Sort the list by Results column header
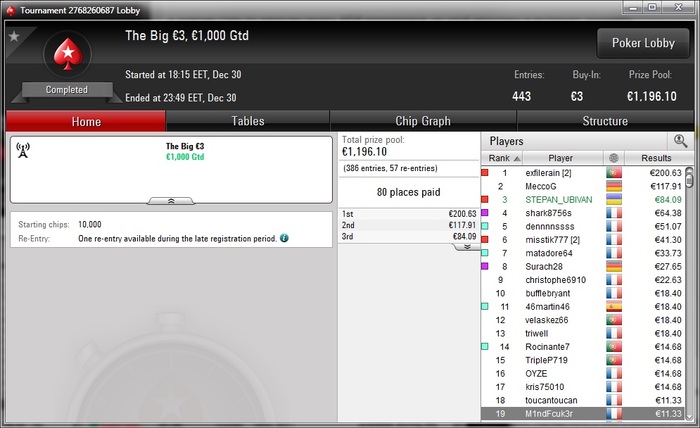 [x=656, y=158]
